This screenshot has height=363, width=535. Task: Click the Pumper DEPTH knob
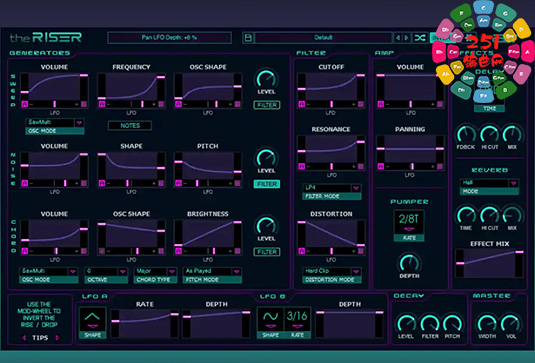pos(409,263)
